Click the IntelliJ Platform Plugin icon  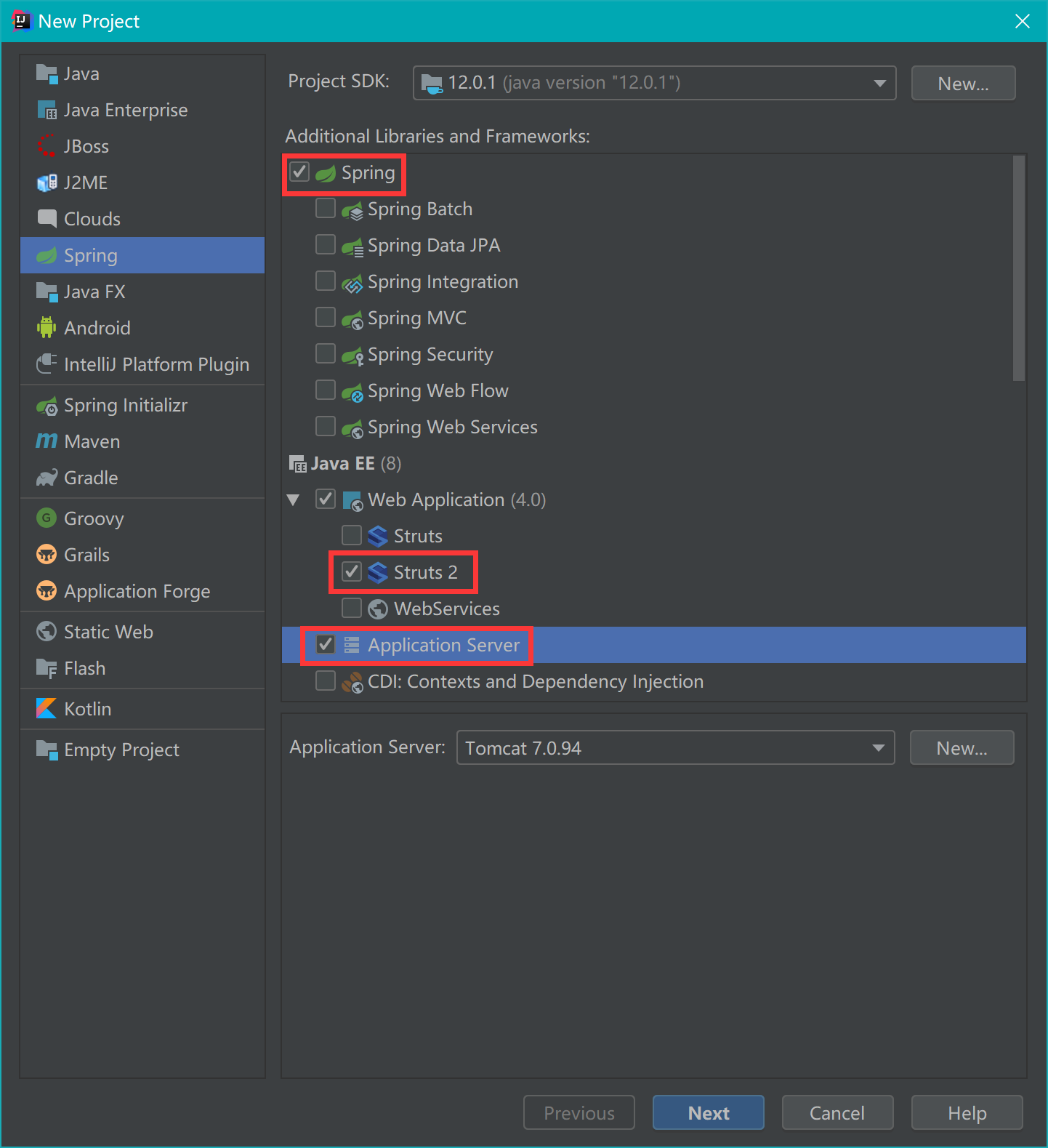(x=47, y=364)
